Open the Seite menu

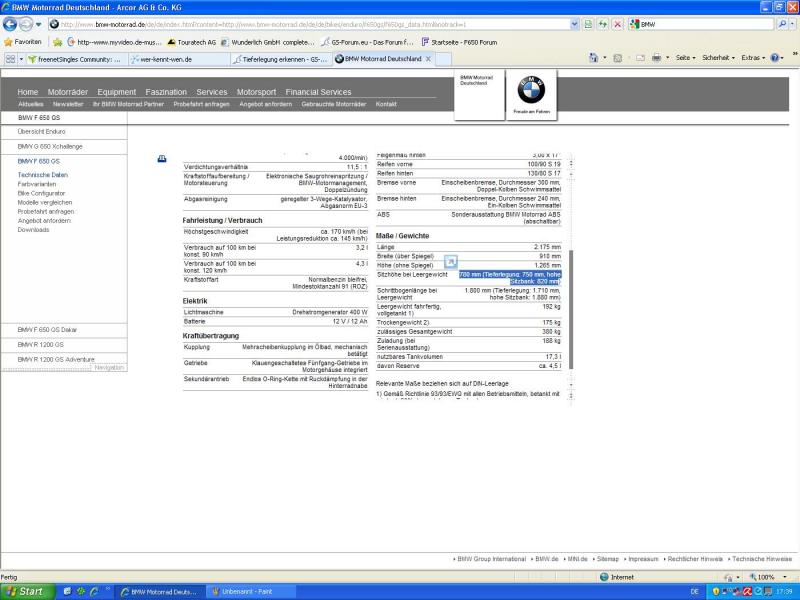coord(685,58)
